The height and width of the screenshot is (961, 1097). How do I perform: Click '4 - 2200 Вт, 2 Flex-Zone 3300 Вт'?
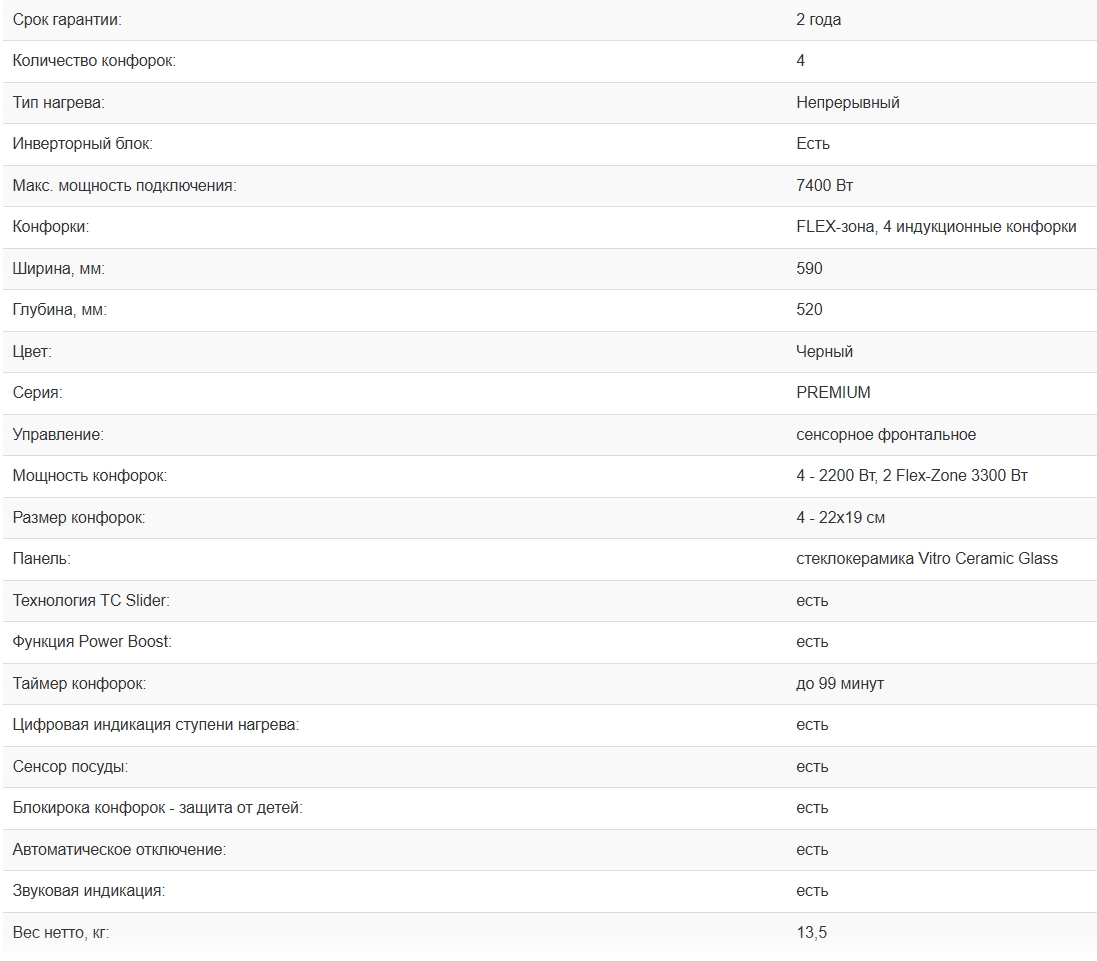[911, 476]
